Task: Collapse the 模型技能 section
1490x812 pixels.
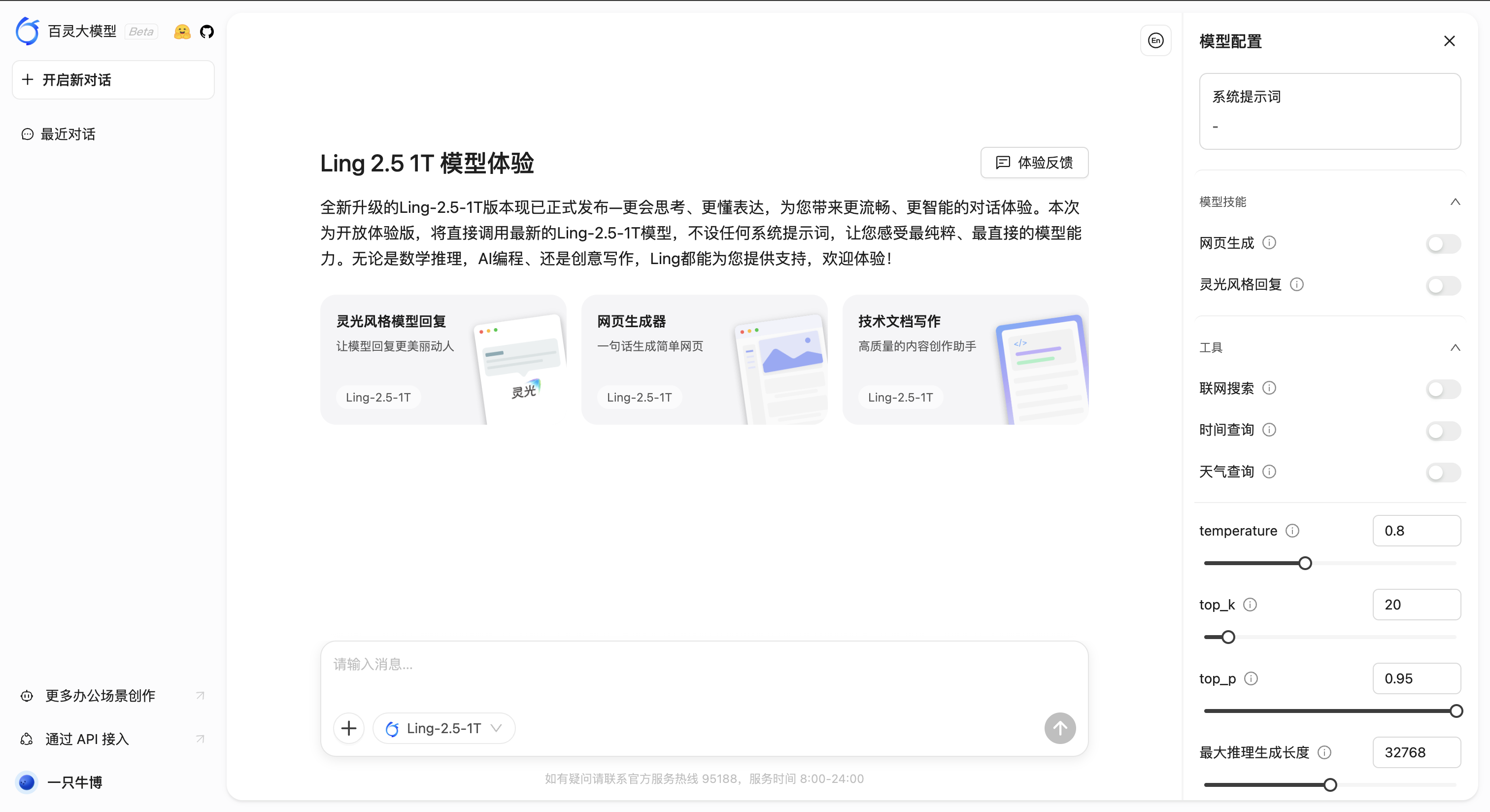Action: [1456, 202]
